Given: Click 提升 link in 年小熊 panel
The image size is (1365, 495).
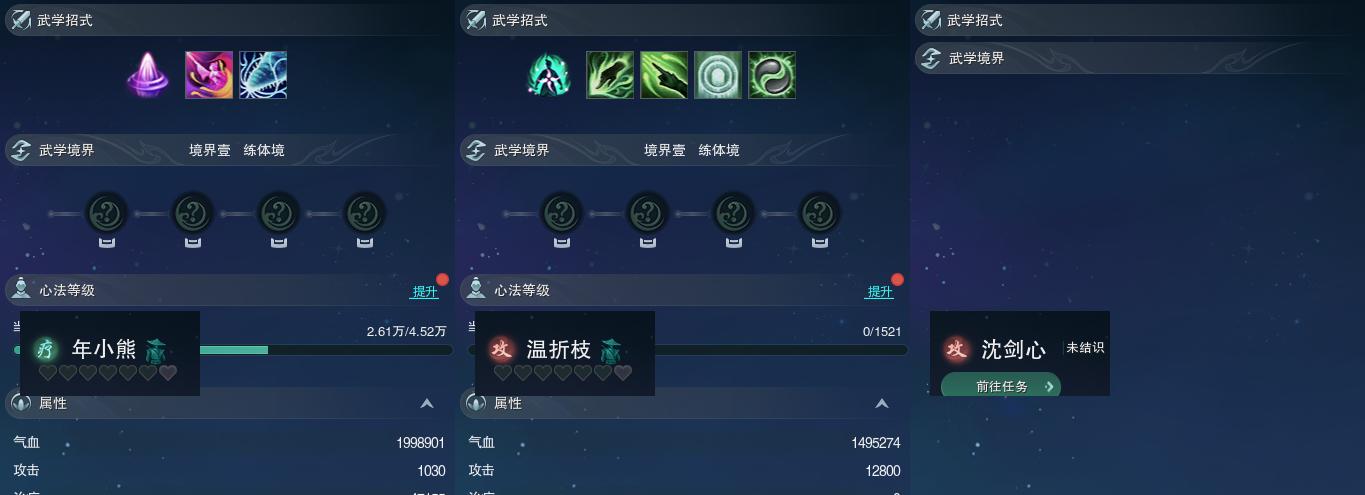Looking at the screenshot, I should tap(425, 291).
